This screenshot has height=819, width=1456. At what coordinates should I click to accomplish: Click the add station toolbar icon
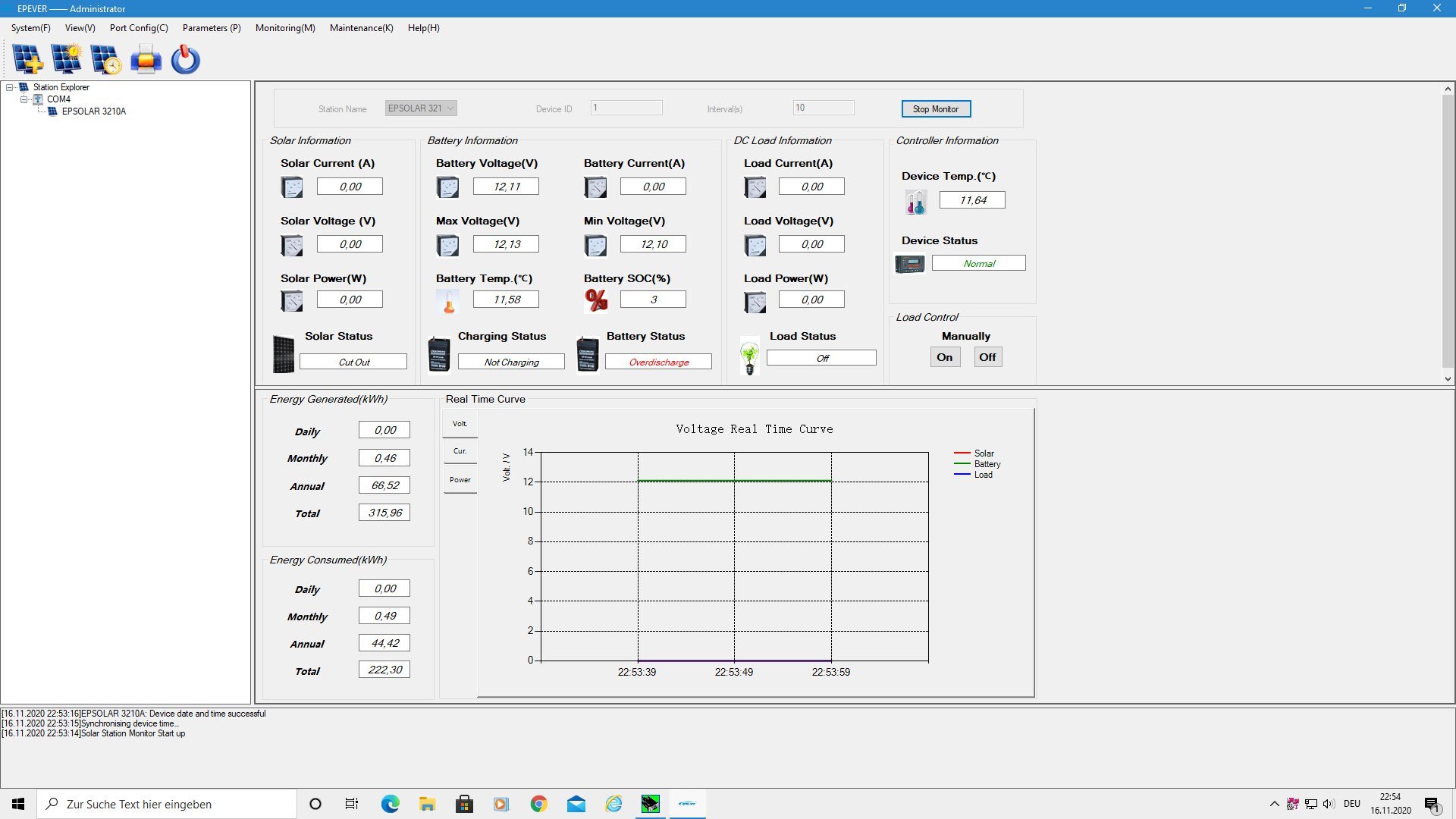click(28, 59)
